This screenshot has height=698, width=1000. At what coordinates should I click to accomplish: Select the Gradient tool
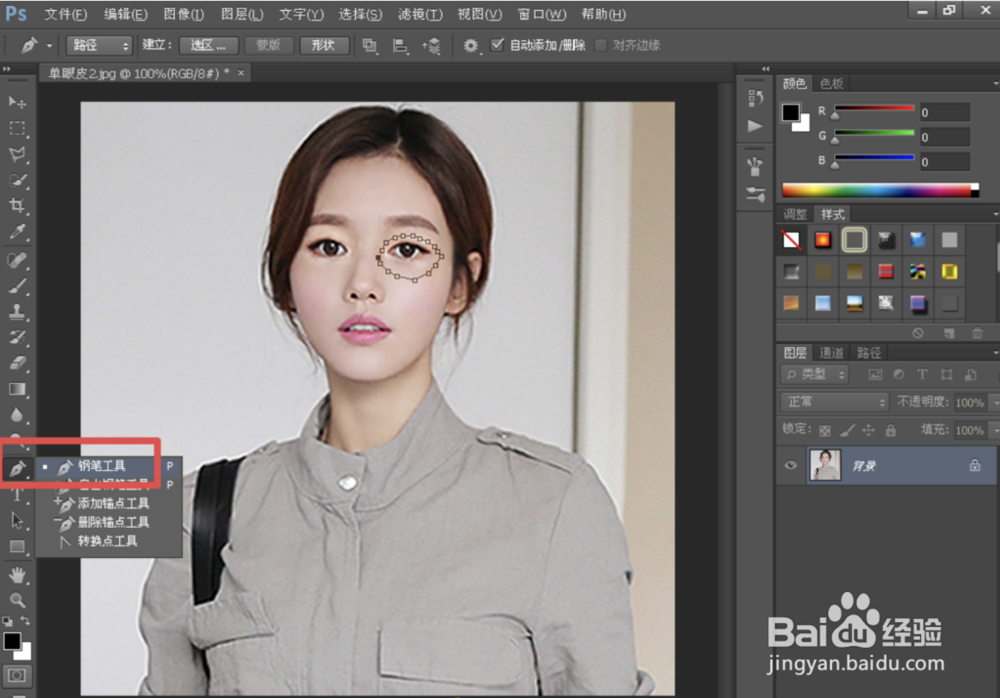pyautogui.click(x=17, y=389)
